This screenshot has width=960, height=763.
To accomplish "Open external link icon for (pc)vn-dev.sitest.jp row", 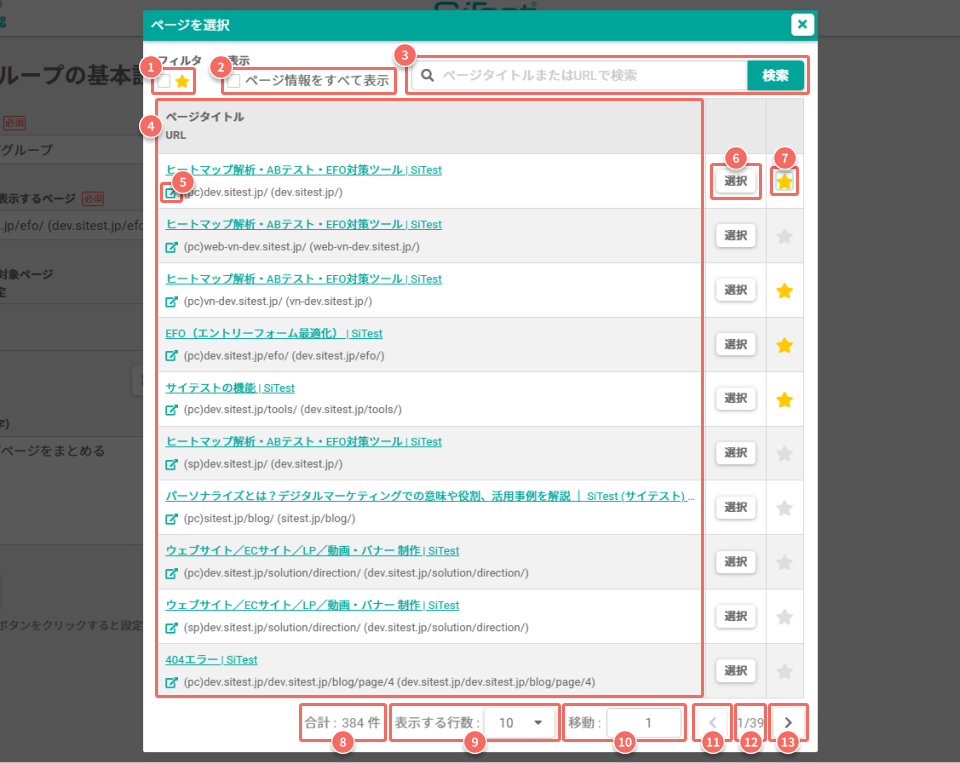I will coord(171,302).
